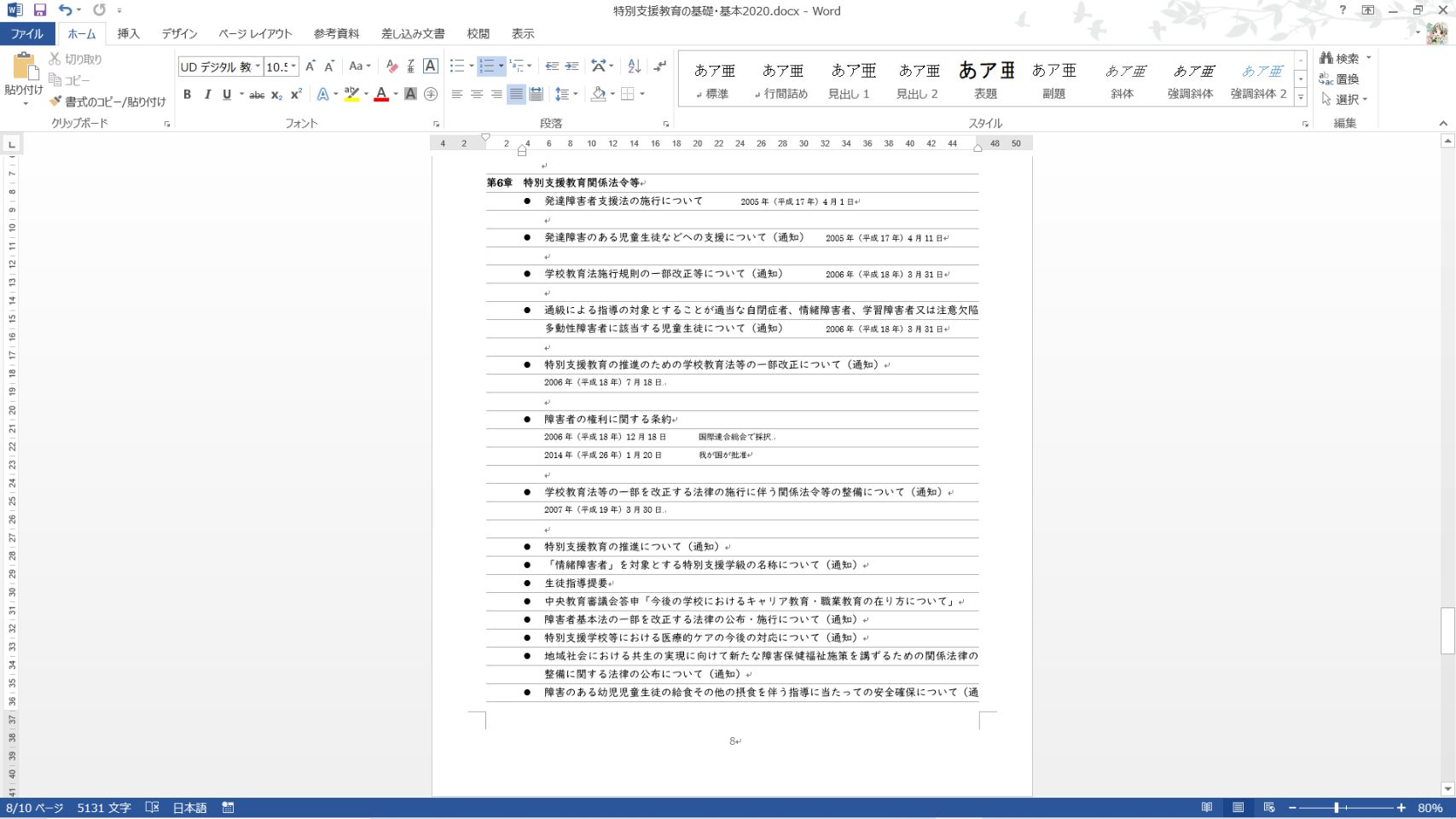Click the Clear Formatting eraser icon
This screenshot has width=1456, height=819.
coord(392,67)
